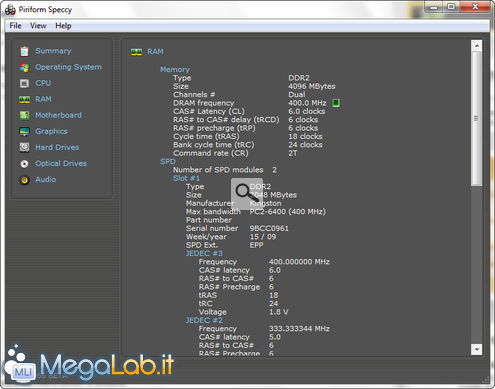The image size is (495, 389).
Task: Collapse the JEDEC #2 node
Action: (204, 320)
